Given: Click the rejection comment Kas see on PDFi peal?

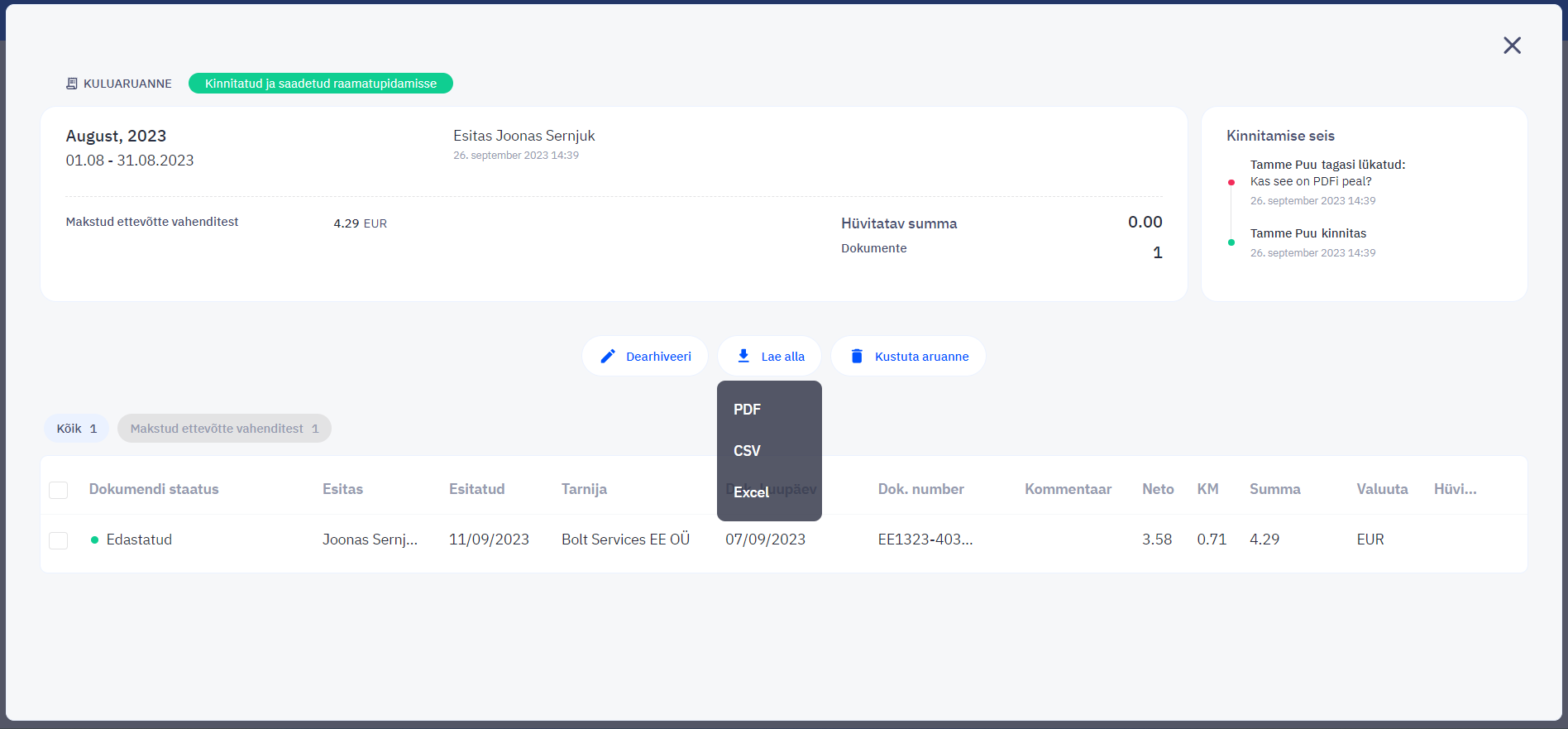Looking at the screenshot, I should [1311, 181].
